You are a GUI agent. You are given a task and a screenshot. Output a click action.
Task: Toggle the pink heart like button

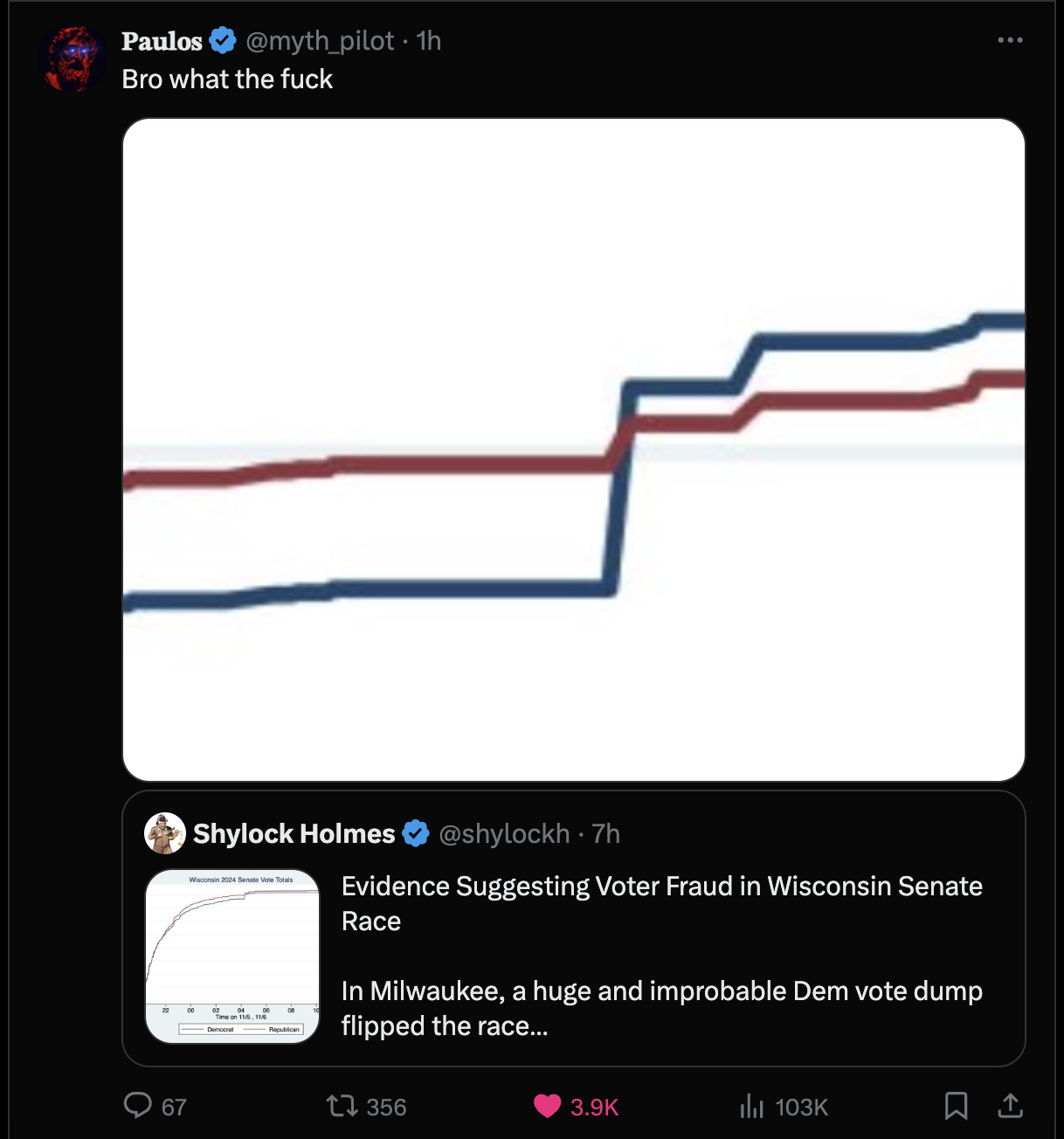(x=548, y=1107)
